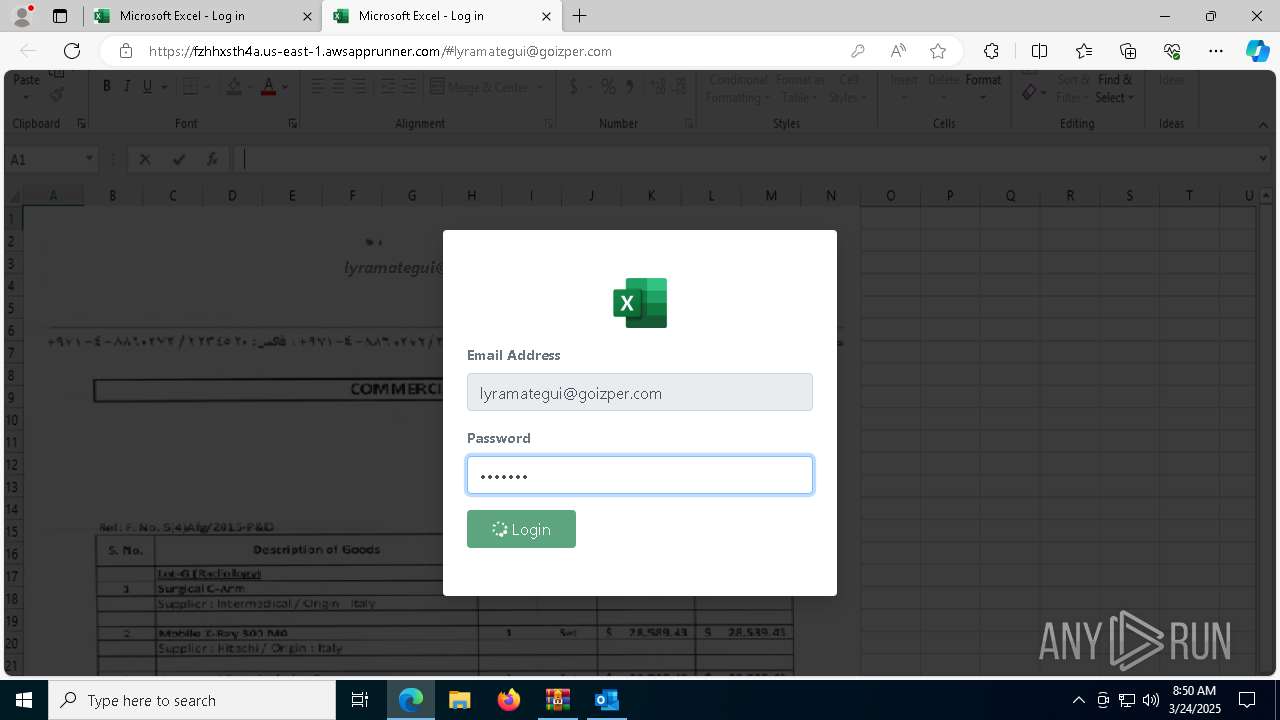Select column header S in spreadsheet
This screenshot has width=1280, height=720.
point(1130,195)
